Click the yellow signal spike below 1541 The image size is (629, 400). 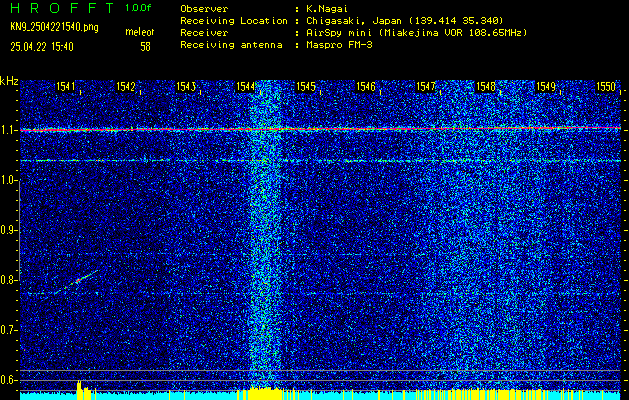point(79,390)
